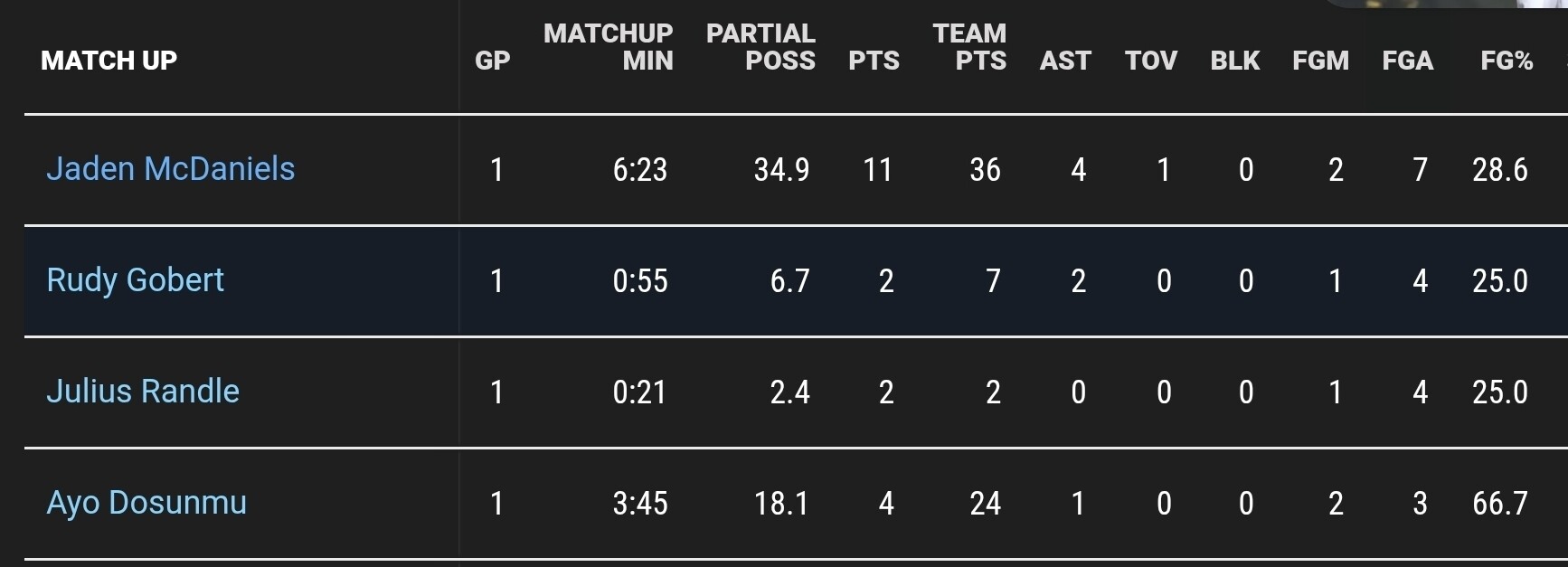Sort table by FGA column

click(x=1407, y=61)
